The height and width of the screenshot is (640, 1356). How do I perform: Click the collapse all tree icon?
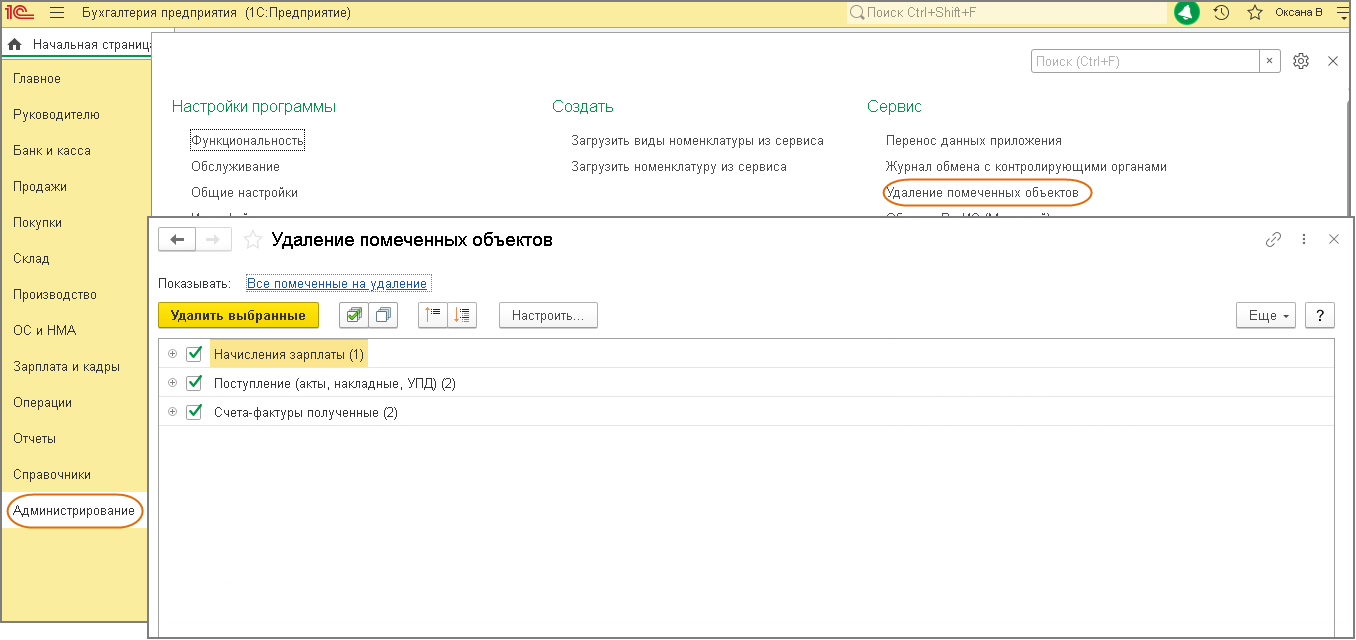click(x=433, y=315)
